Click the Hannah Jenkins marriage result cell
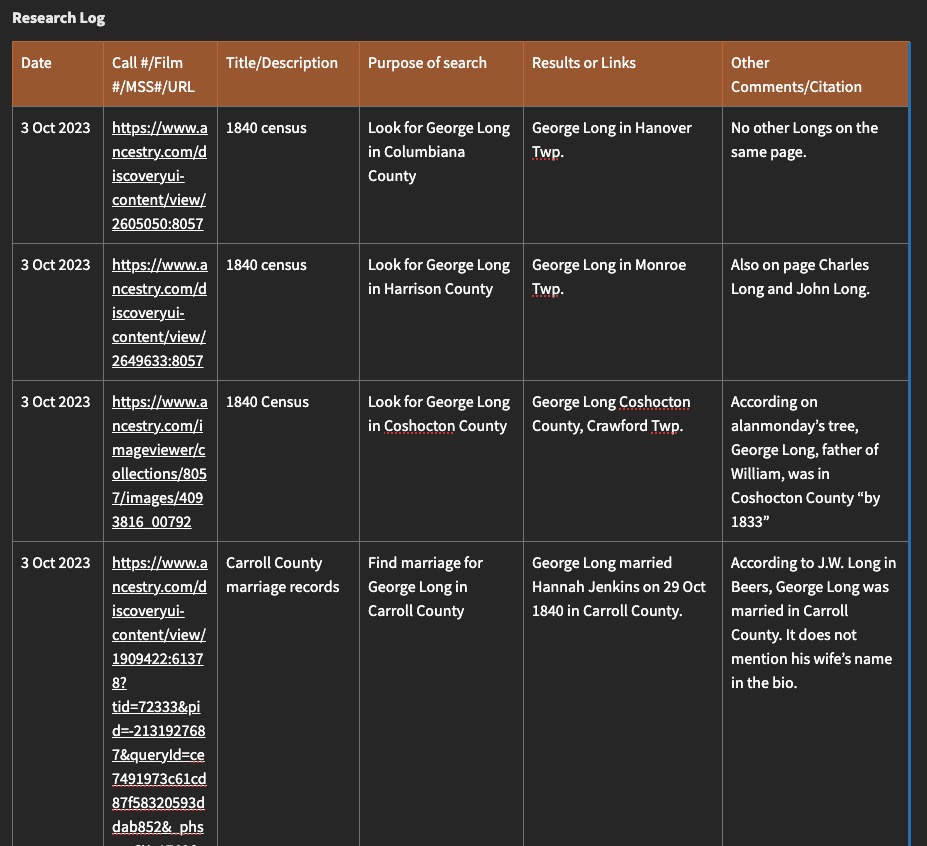The width and height of the screenshot is (927, 846). click(618, 587)
